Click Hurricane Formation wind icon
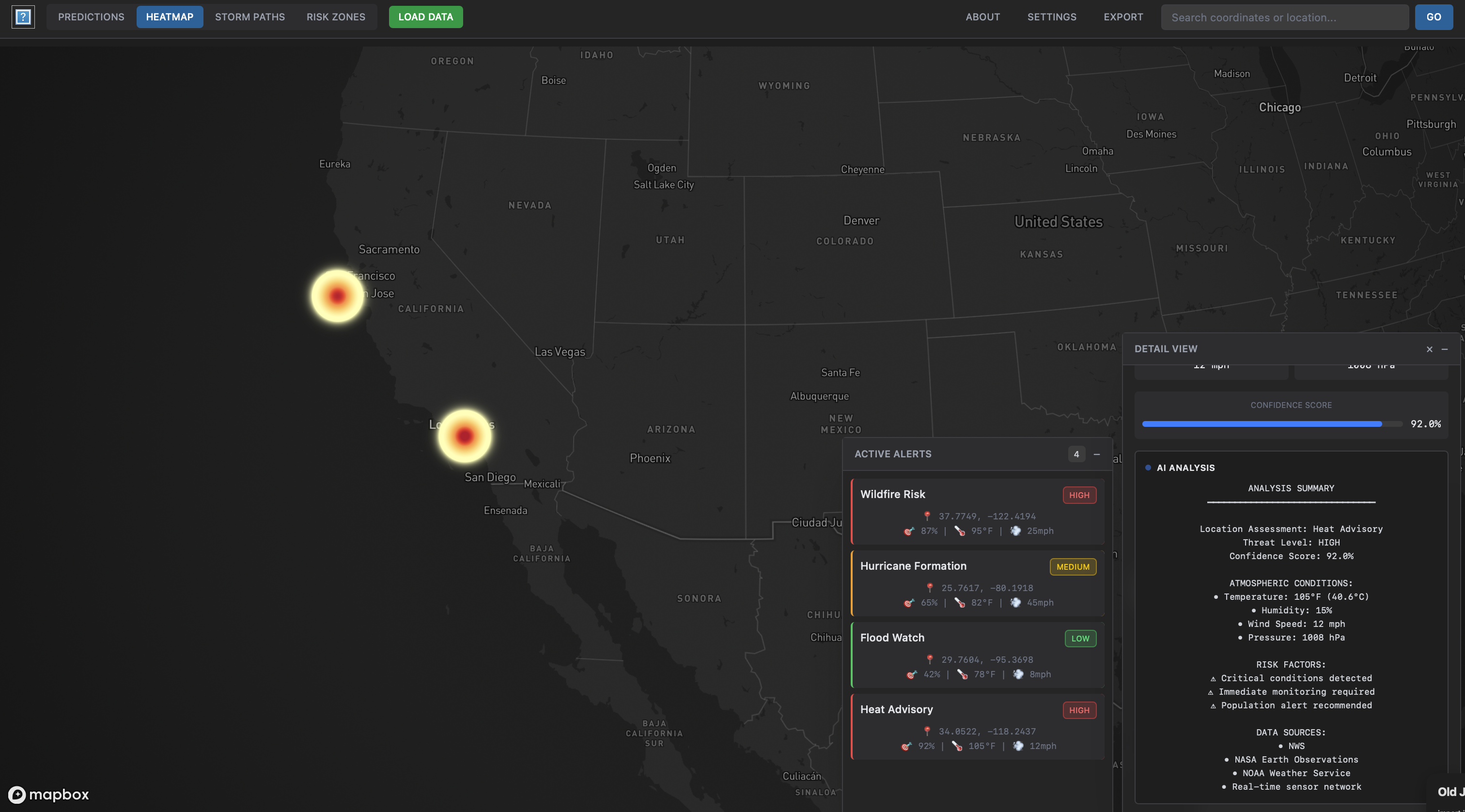Image resolution: width=1465 pixels, height=812 pixels. [1015, 602]
